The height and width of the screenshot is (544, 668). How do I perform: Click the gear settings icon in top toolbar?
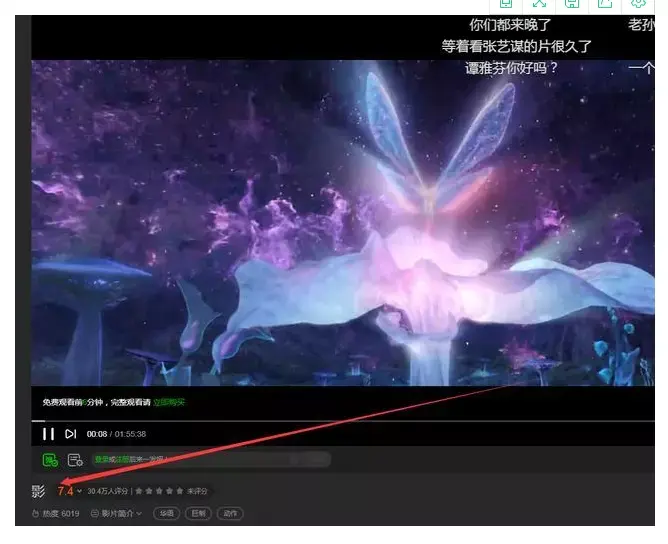tap(638, 4)
